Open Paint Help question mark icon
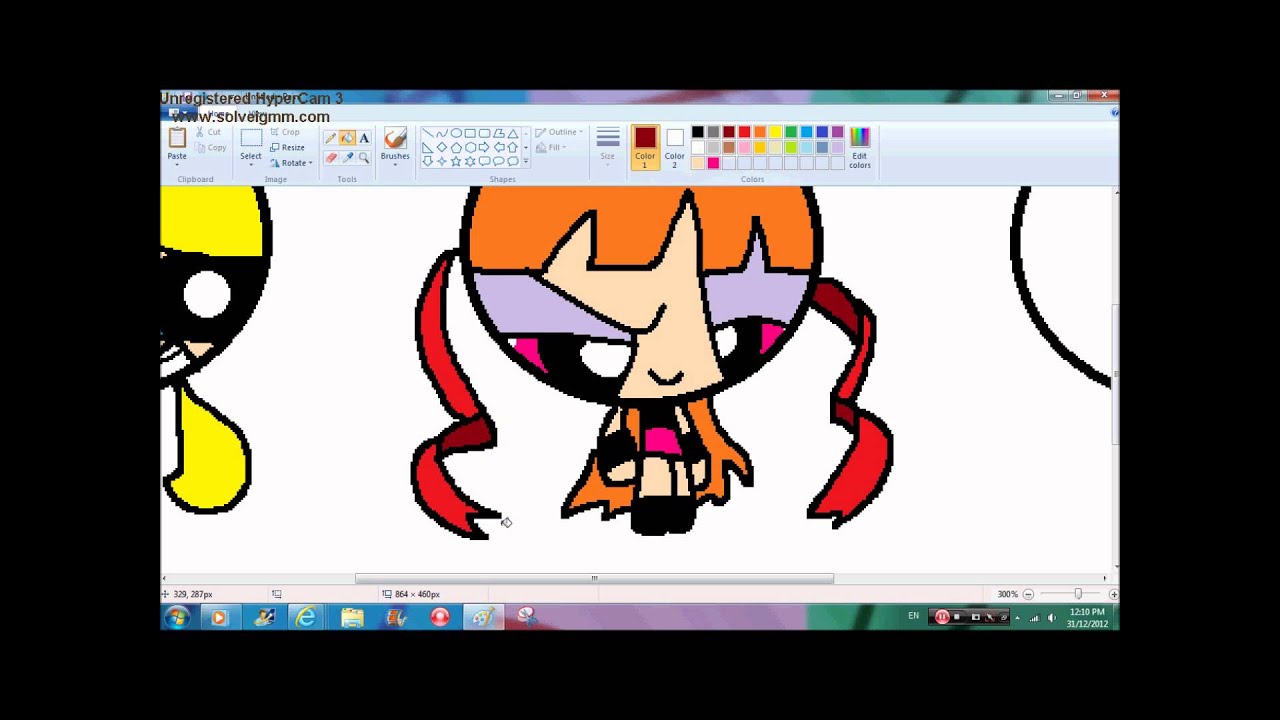The height and width of the screenshot is (720, 1280). (x=1114, y=112)
